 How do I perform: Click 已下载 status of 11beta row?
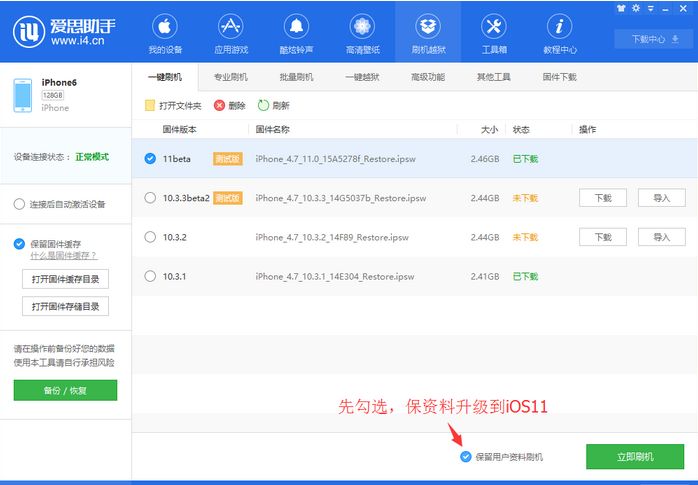pyautogui.click(x=525, y=159)
